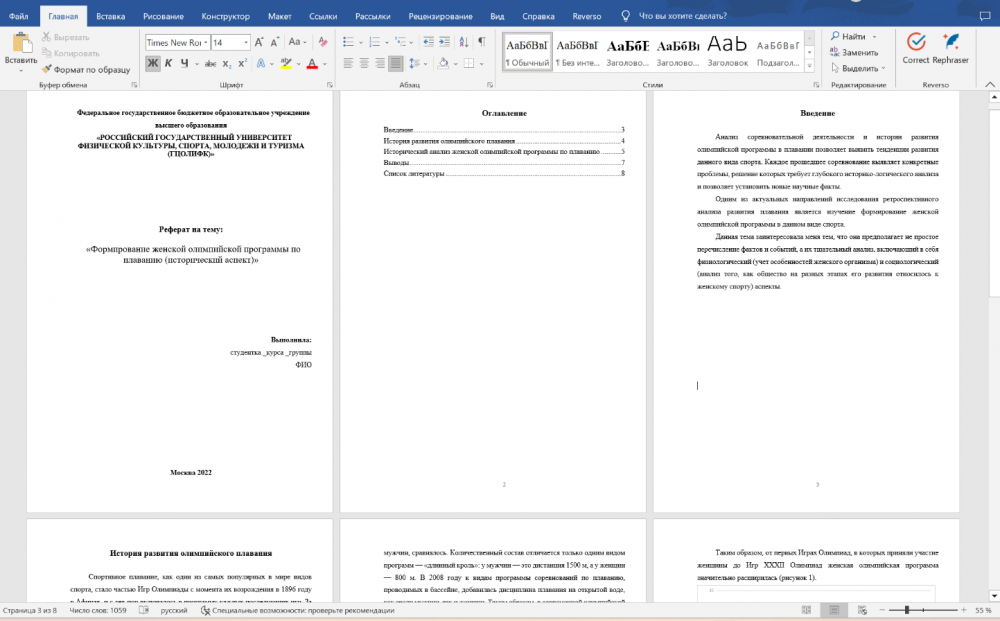
Task: Open the font size 14 dropdown
Action: pyautogui.click(x=246, y=43)
